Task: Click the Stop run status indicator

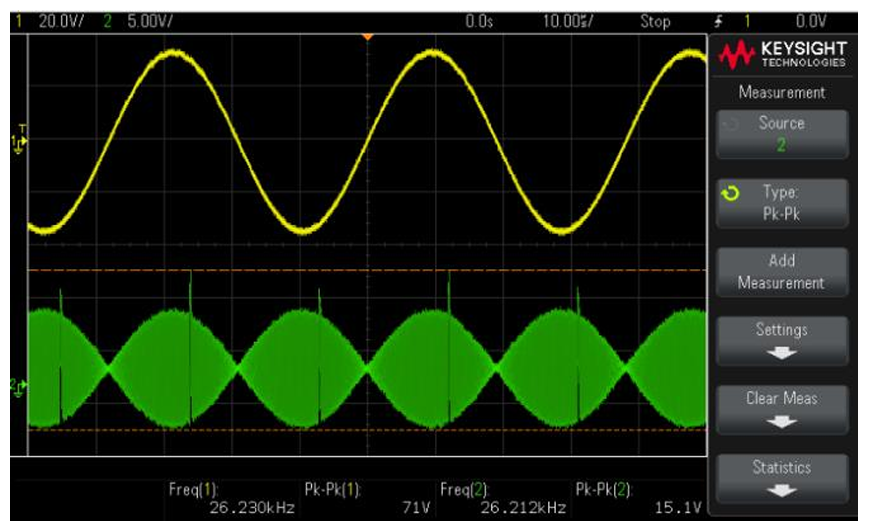Action: (655, 22)
